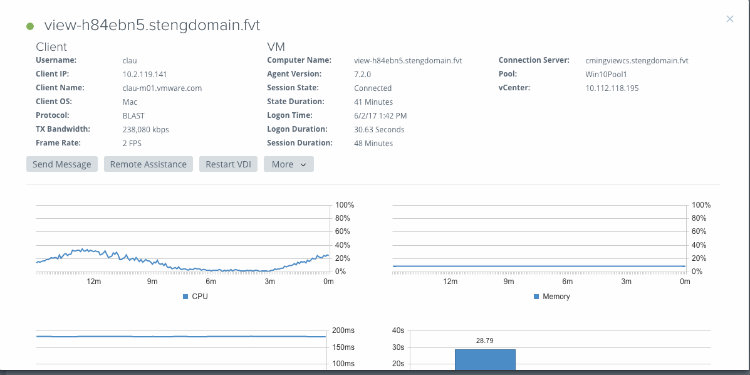Select the username value clau
This screenshot has height=375, width=750.
click(x=130, y=61)
